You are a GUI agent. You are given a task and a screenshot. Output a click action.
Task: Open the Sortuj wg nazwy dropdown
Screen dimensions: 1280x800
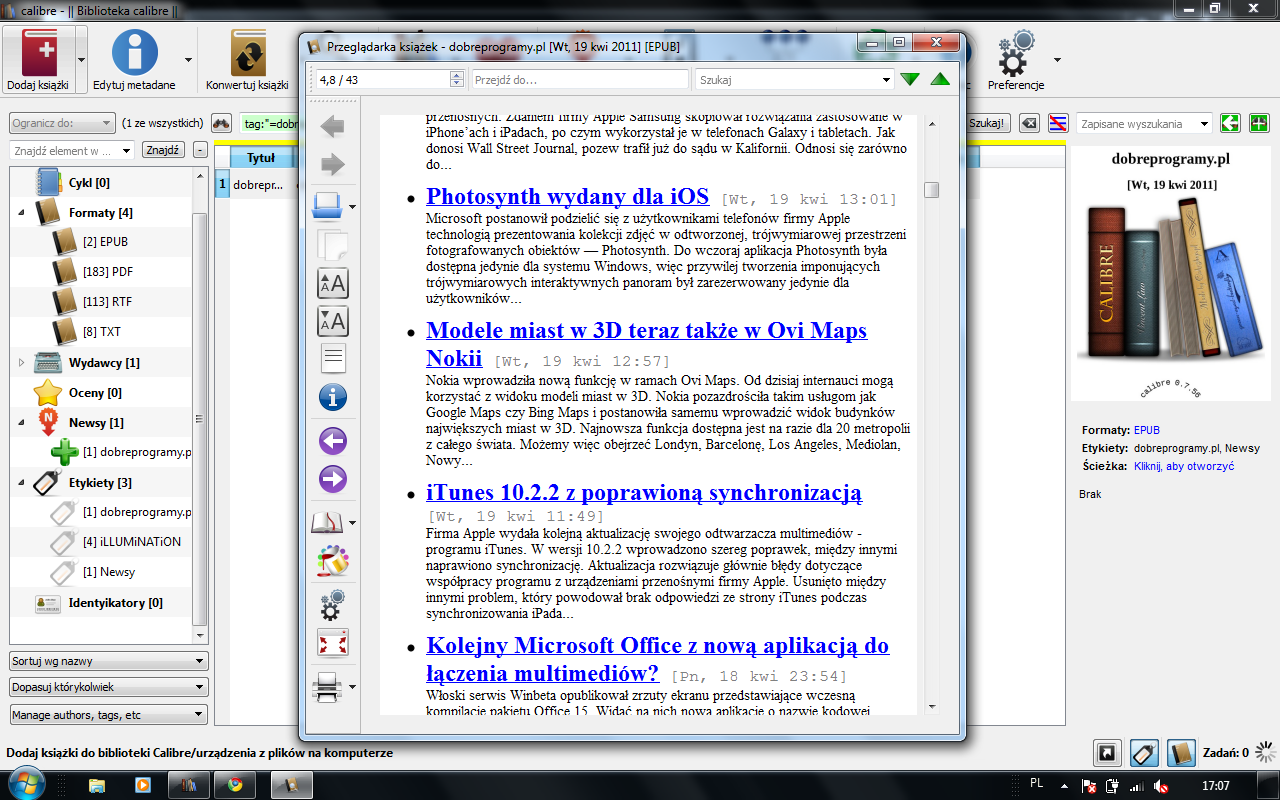point(109,661)
